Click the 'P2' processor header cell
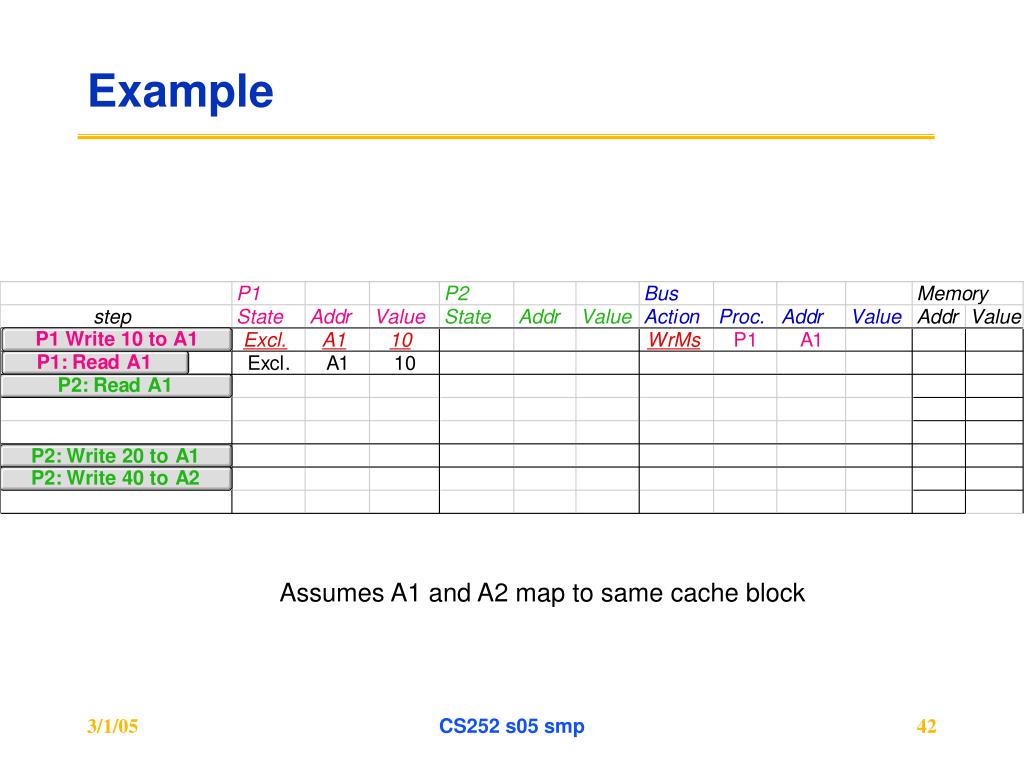The height and width of the screenshot is (768, 1024). pos(457,293)
